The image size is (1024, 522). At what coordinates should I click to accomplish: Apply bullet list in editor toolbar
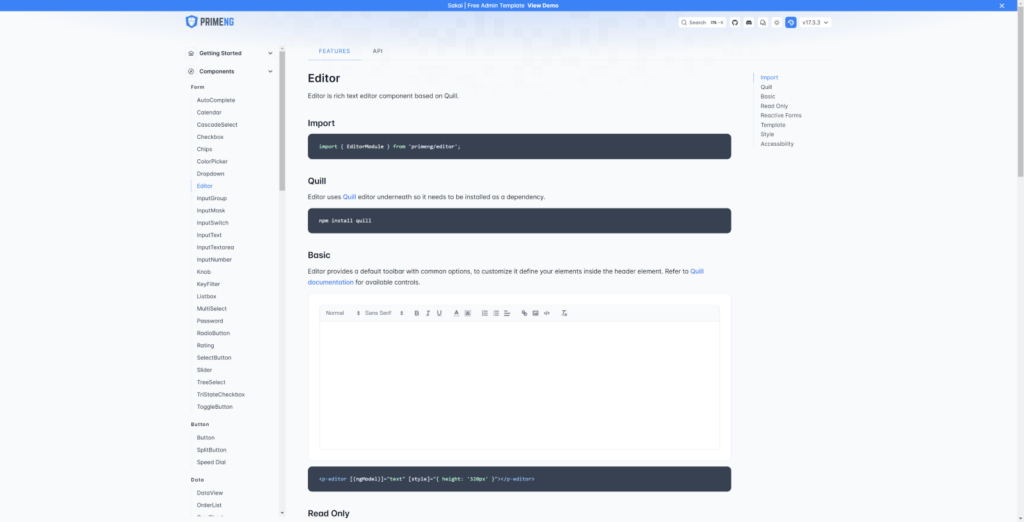point(496,314)
